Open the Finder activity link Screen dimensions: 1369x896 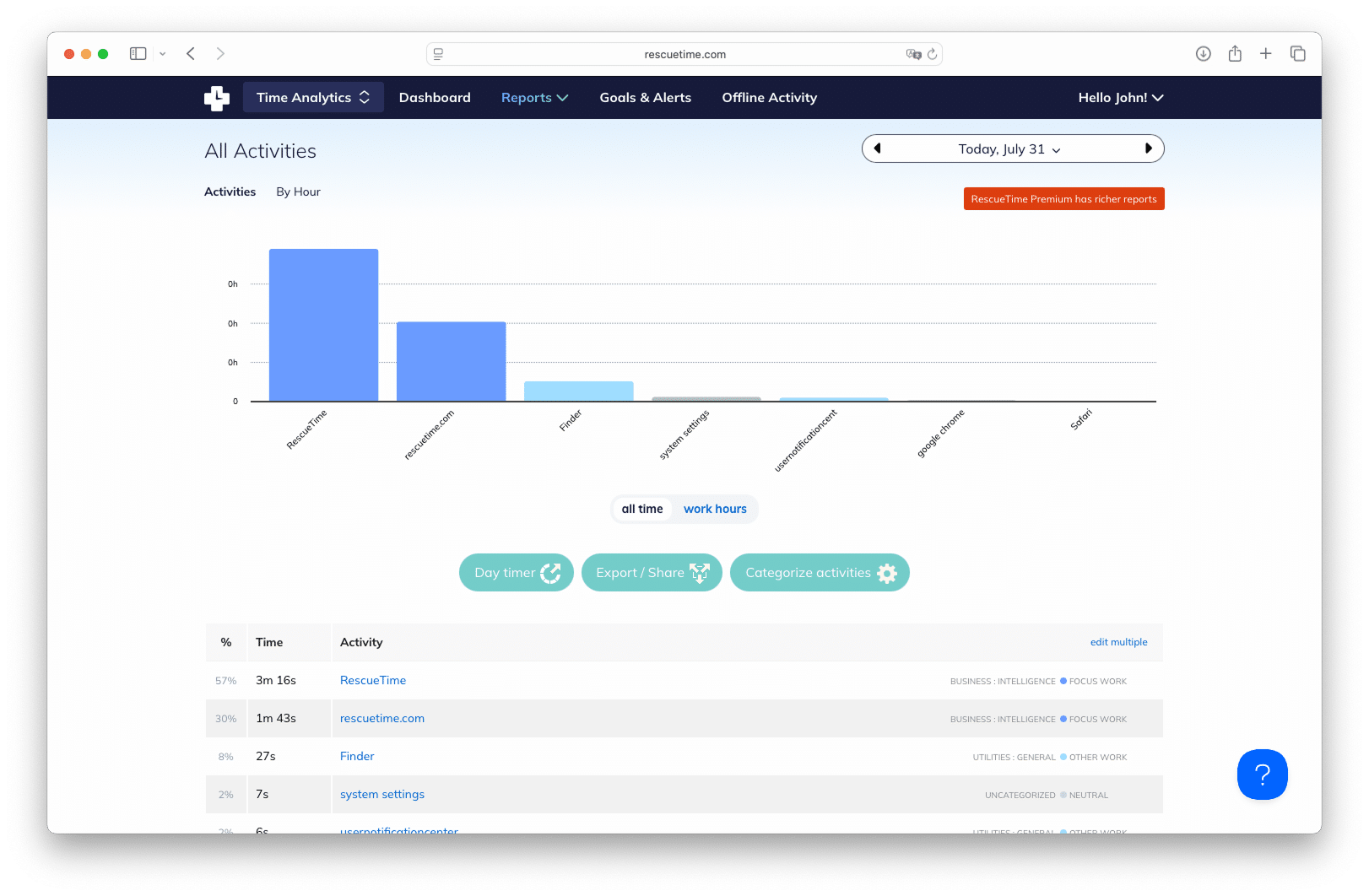[x=357, y=756]
